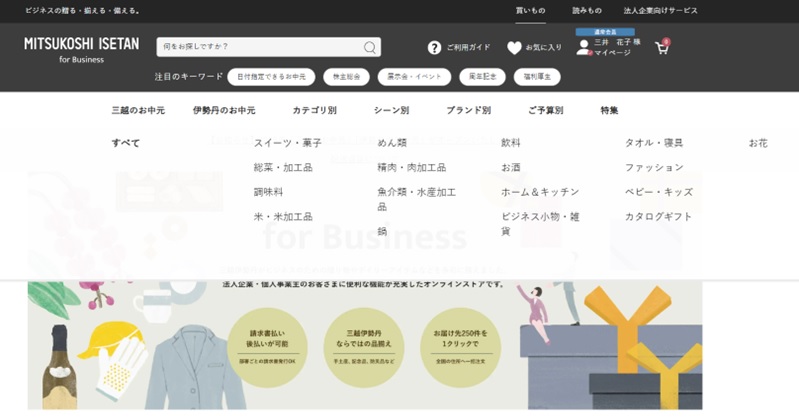The image size is (799, 418).
Task: Choose スイーツ・菓子 category
Action: (287, 143)
